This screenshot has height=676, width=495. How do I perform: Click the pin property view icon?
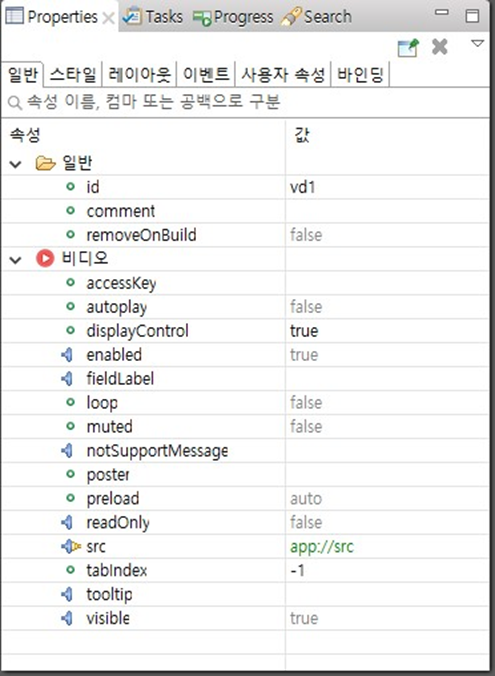coord(407,48)
